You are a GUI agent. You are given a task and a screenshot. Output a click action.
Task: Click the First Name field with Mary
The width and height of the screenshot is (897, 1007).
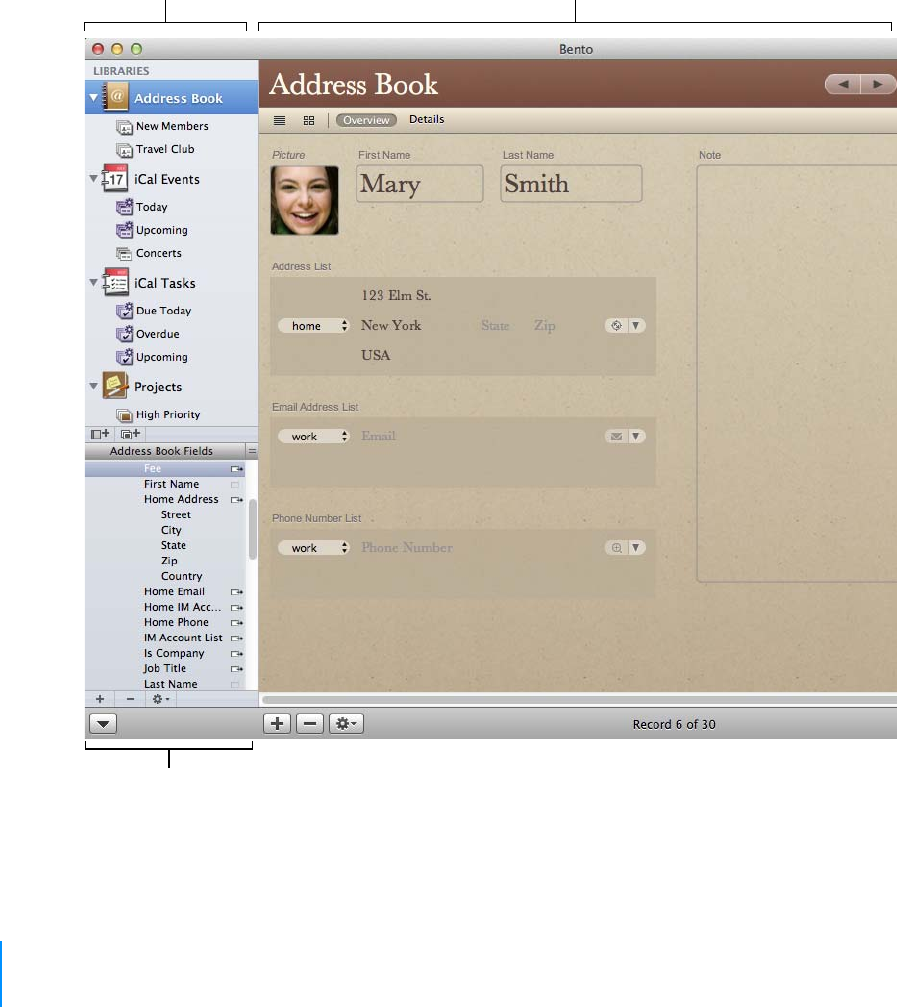419,184
